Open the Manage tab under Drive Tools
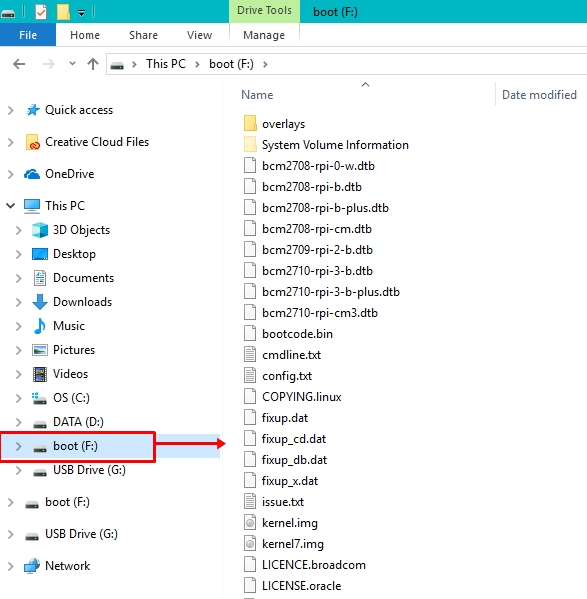This screenshot has width=587, height=599. [x=264, y=35]
